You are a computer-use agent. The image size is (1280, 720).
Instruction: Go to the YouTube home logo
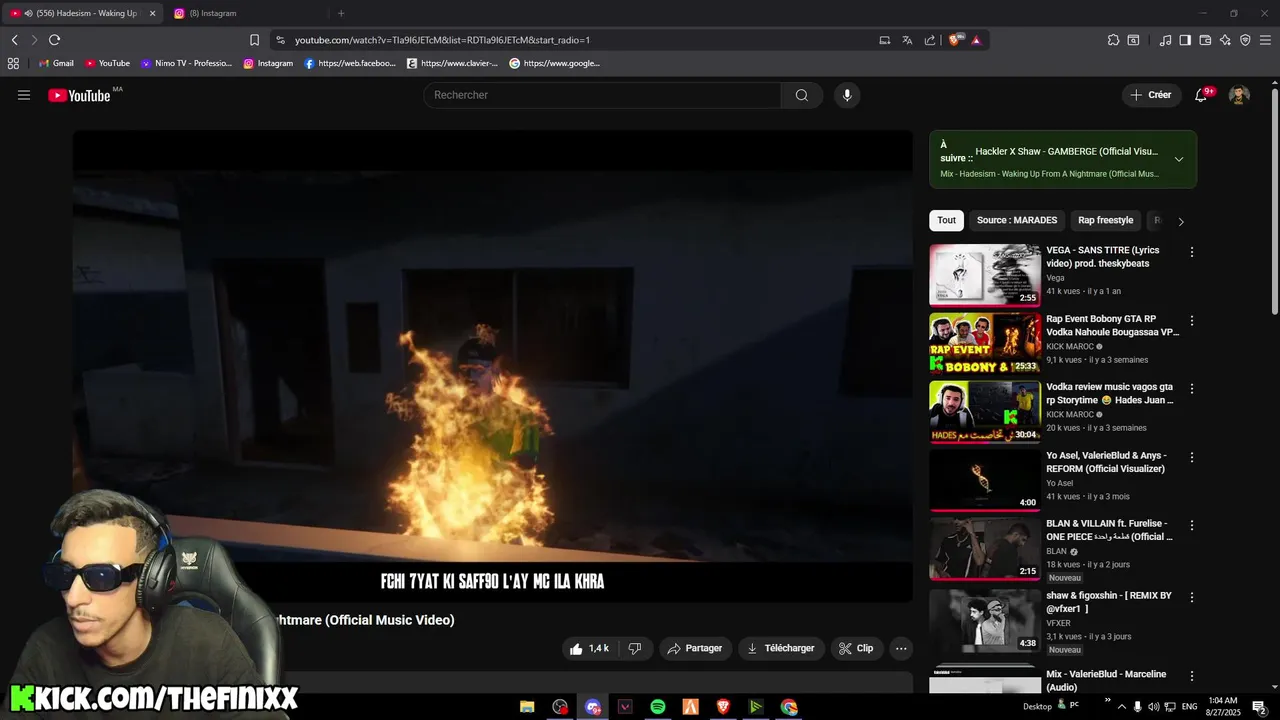coord(79,95)
